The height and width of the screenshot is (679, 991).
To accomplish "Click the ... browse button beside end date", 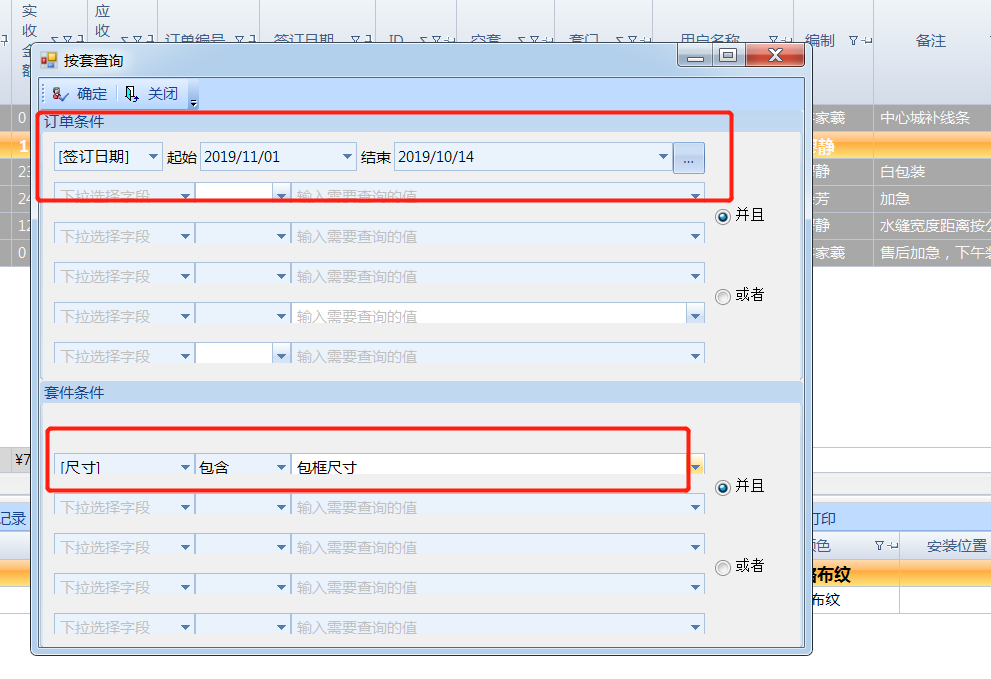I will 688,158.
